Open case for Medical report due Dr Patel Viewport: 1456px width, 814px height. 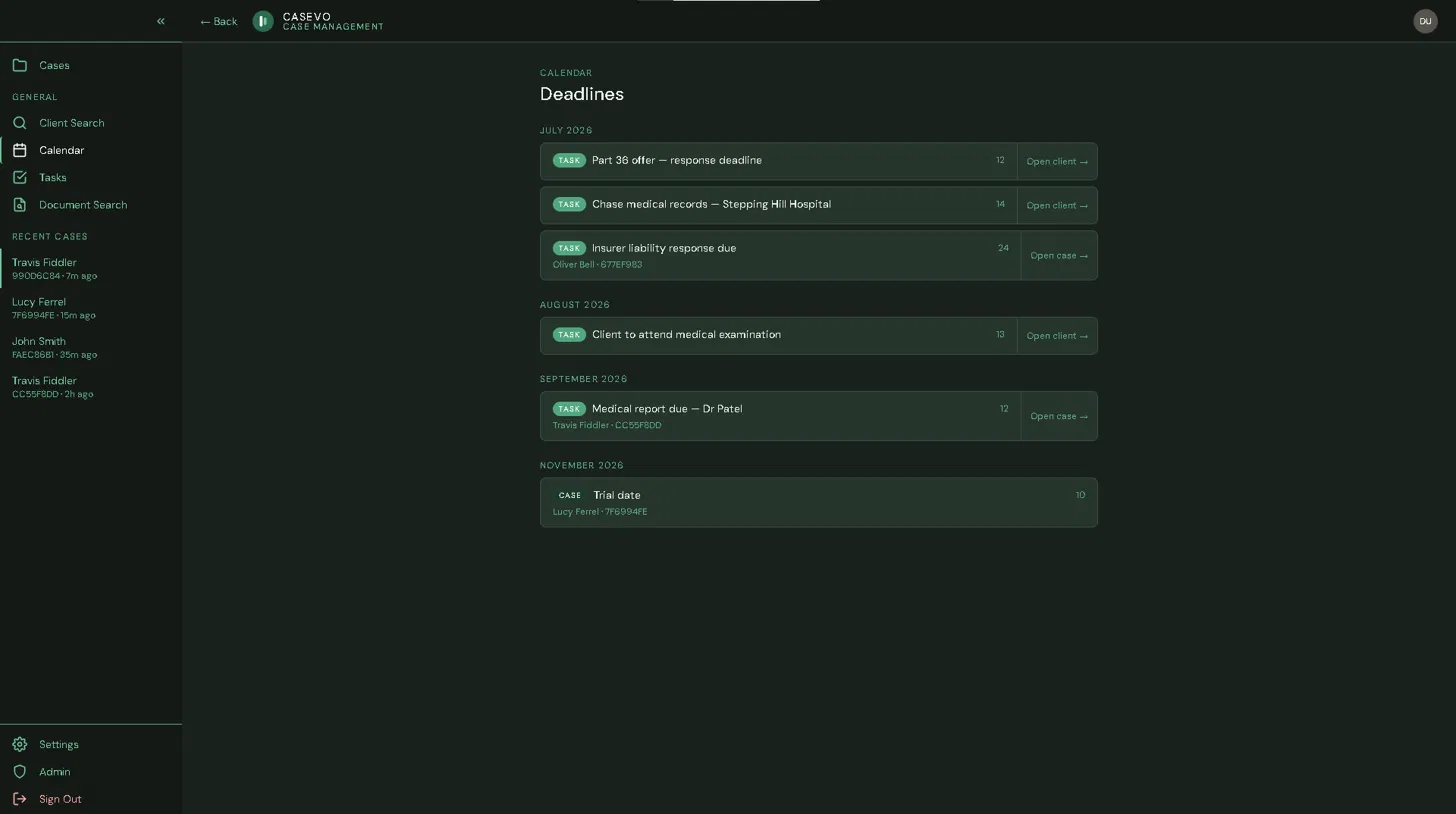click(1059, 416)
